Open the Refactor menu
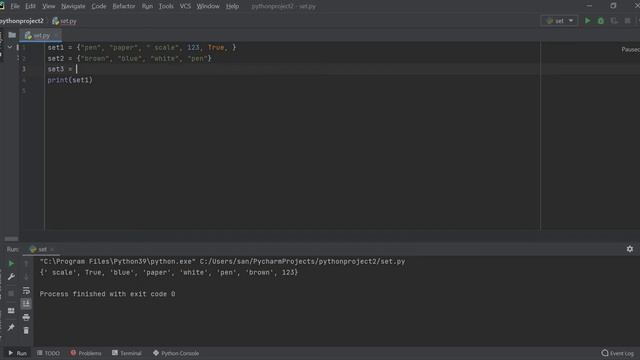Viewport: 640px width, 360px height. click(124, 6)
